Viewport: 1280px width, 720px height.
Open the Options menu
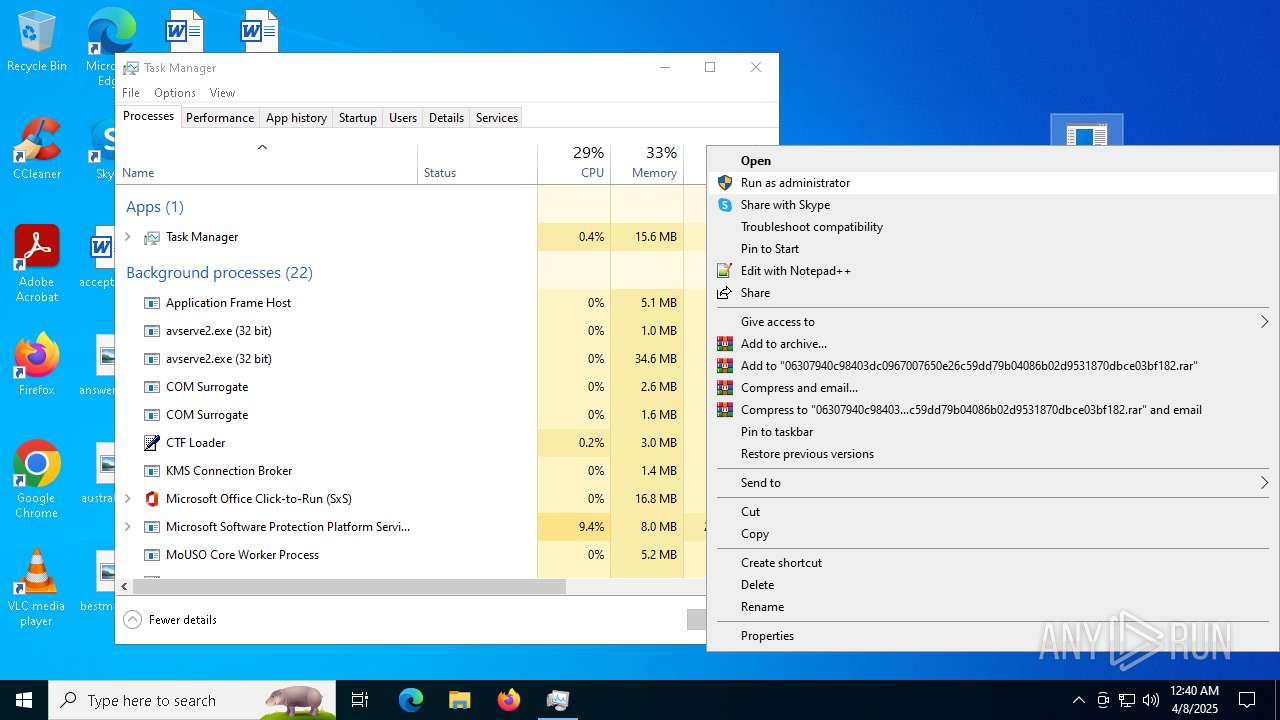coord(175,93)
